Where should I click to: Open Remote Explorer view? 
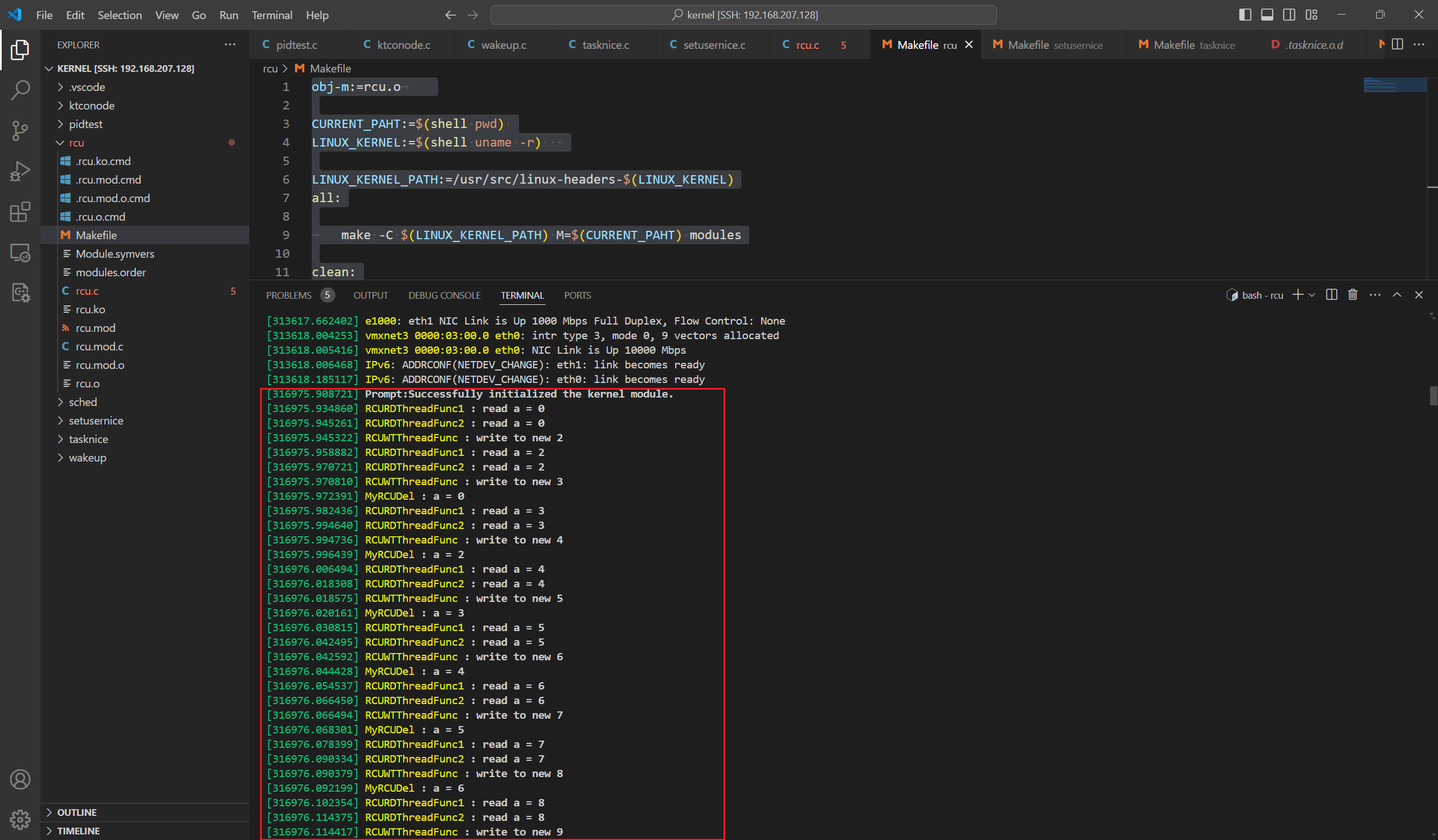(x=20, y=253)
